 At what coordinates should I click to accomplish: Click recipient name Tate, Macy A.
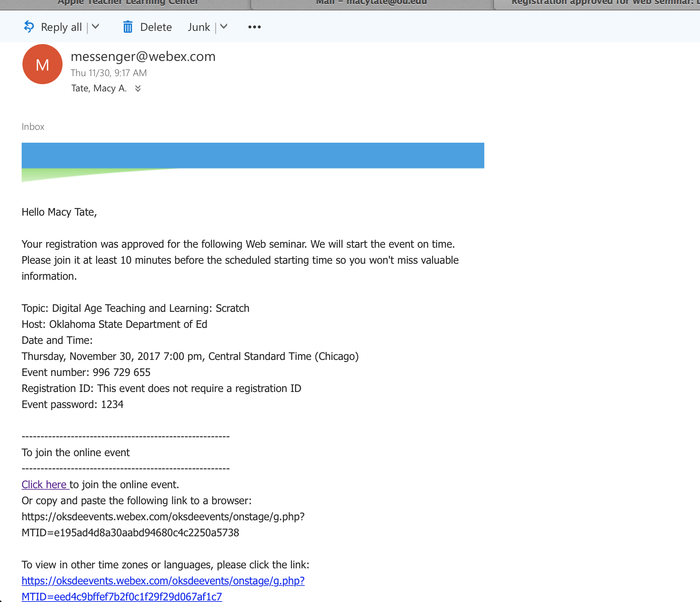click(x=100, y=89)
